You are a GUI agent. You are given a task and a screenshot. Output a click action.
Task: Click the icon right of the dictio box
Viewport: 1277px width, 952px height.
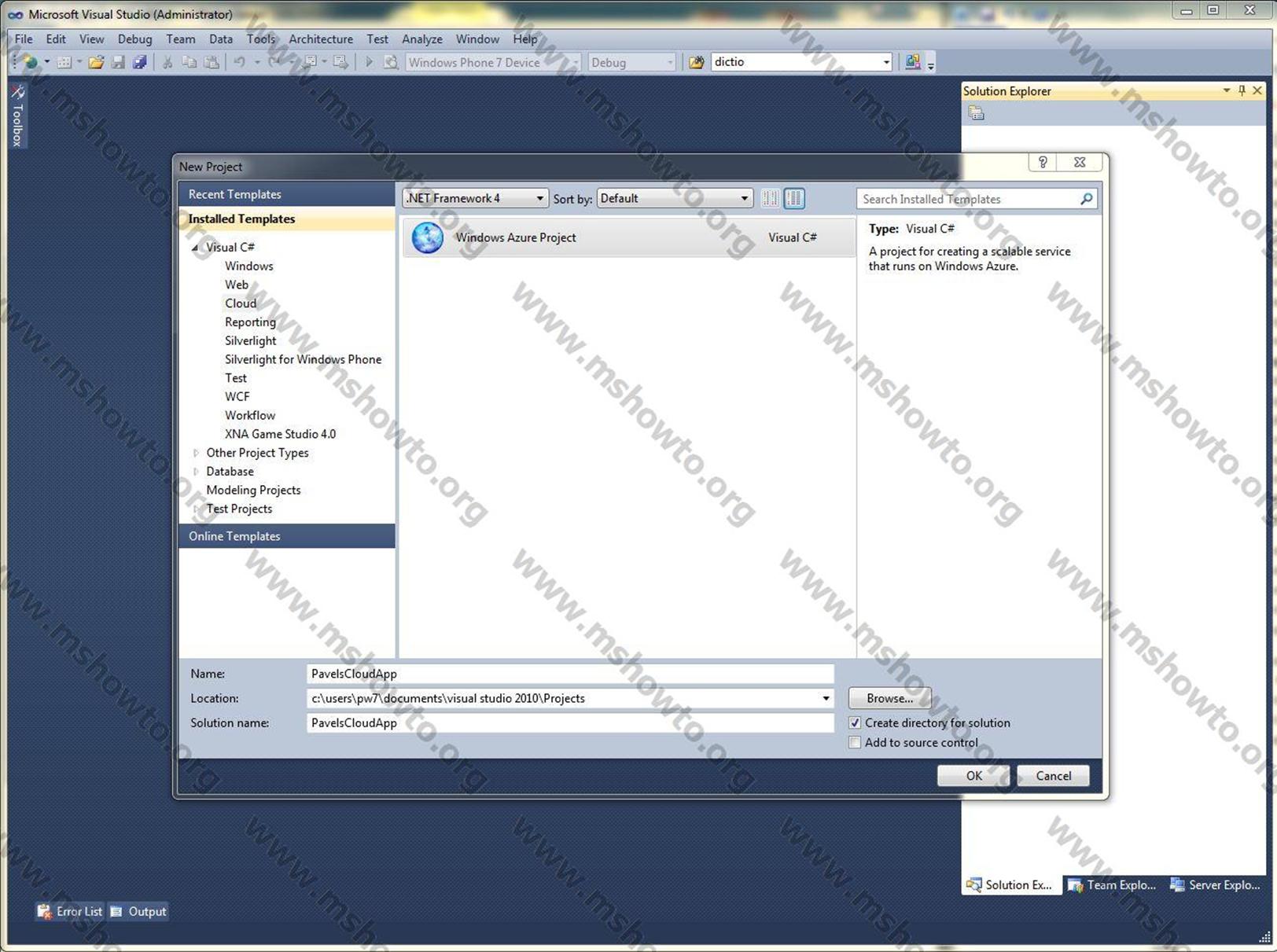[913, 62]
